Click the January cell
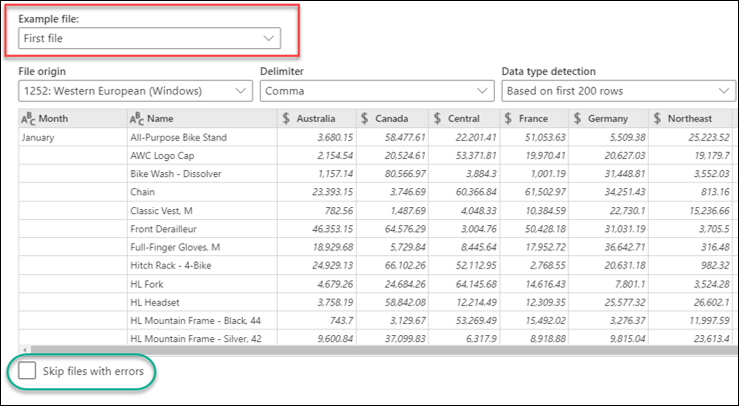 click(73, 137)
